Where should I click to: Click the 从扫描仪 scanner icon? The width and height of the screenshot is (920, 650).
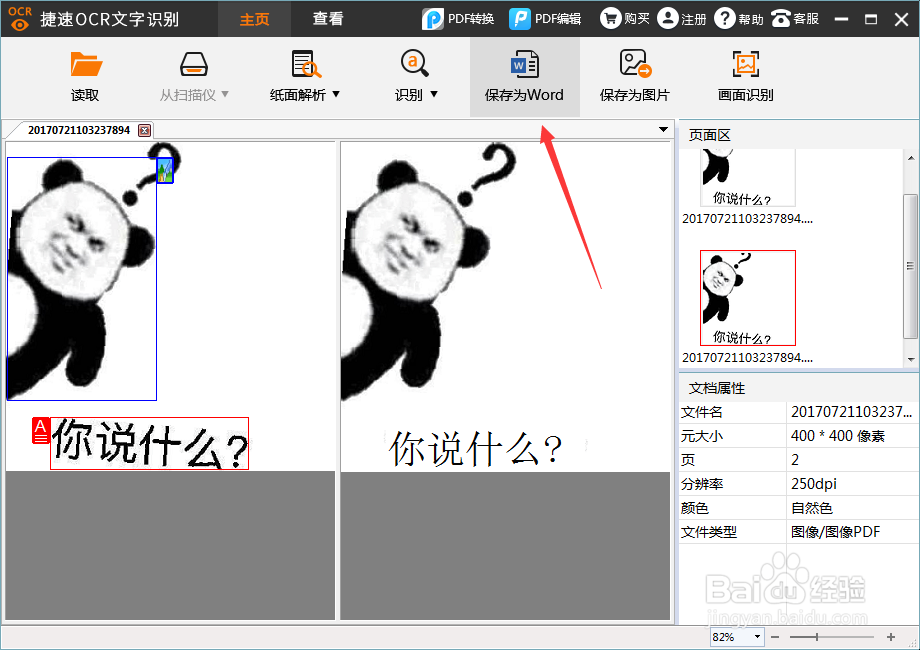pyautogui.click(x=194, y=64)
